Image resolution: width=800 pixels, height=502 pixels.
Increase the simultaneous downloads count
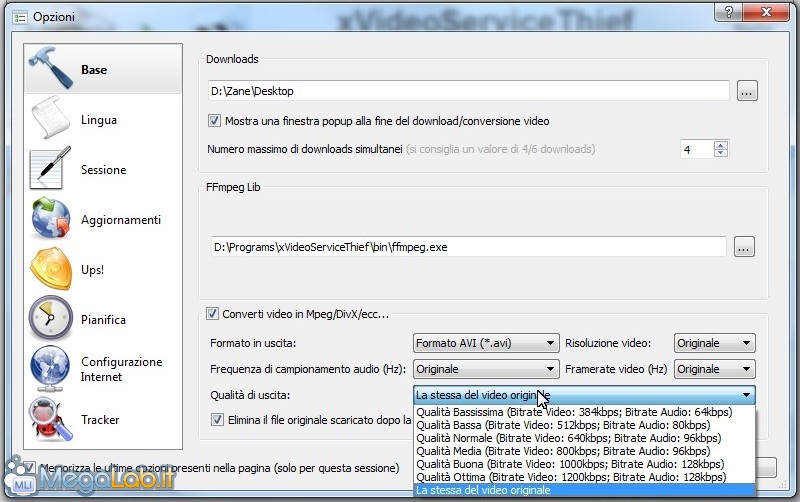coord(720,145)
